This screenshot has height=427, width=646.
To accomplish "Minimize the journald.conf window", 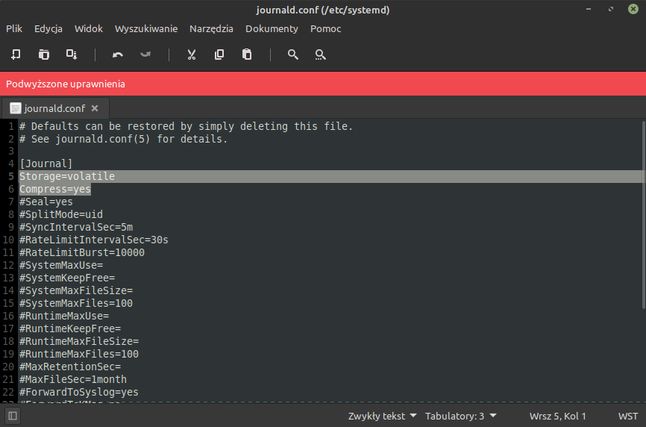I will 588,9.
